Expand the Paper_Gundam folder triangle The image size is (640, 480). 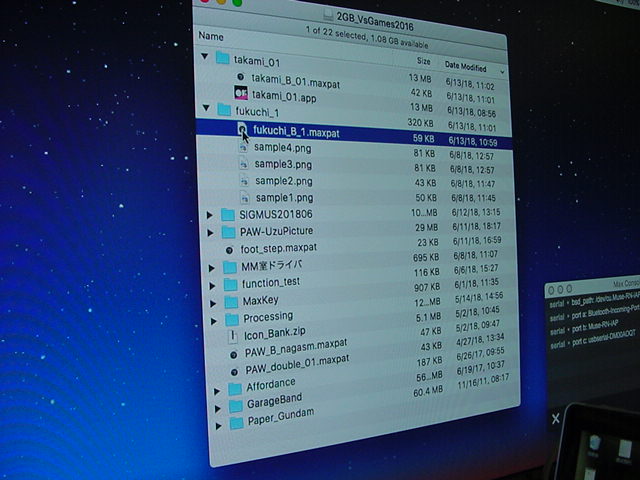point(218,426)
